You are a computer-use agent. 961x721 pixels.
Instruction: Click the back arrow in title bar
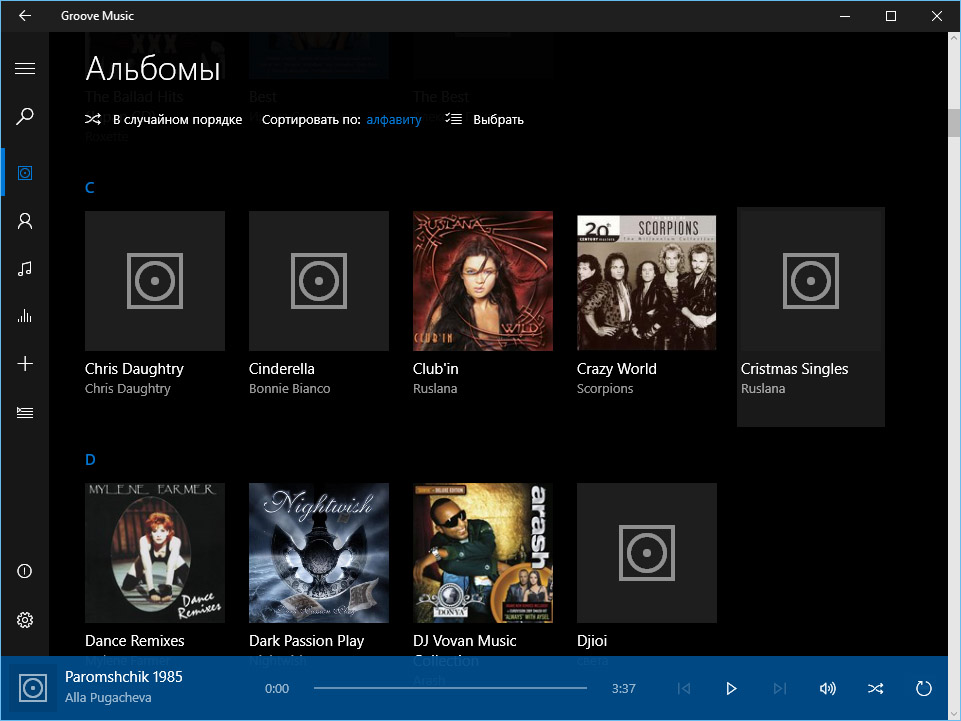[x=25, y=16]
